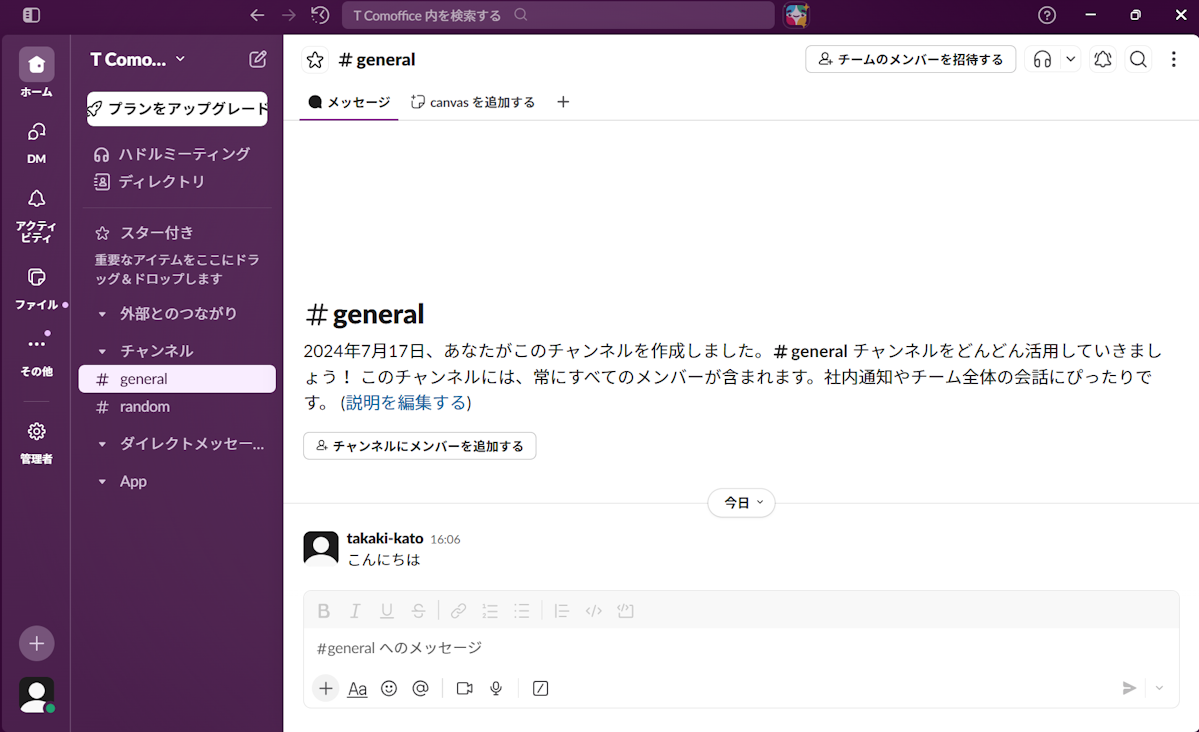Add a new tab with plus icon

coord(563,102)
